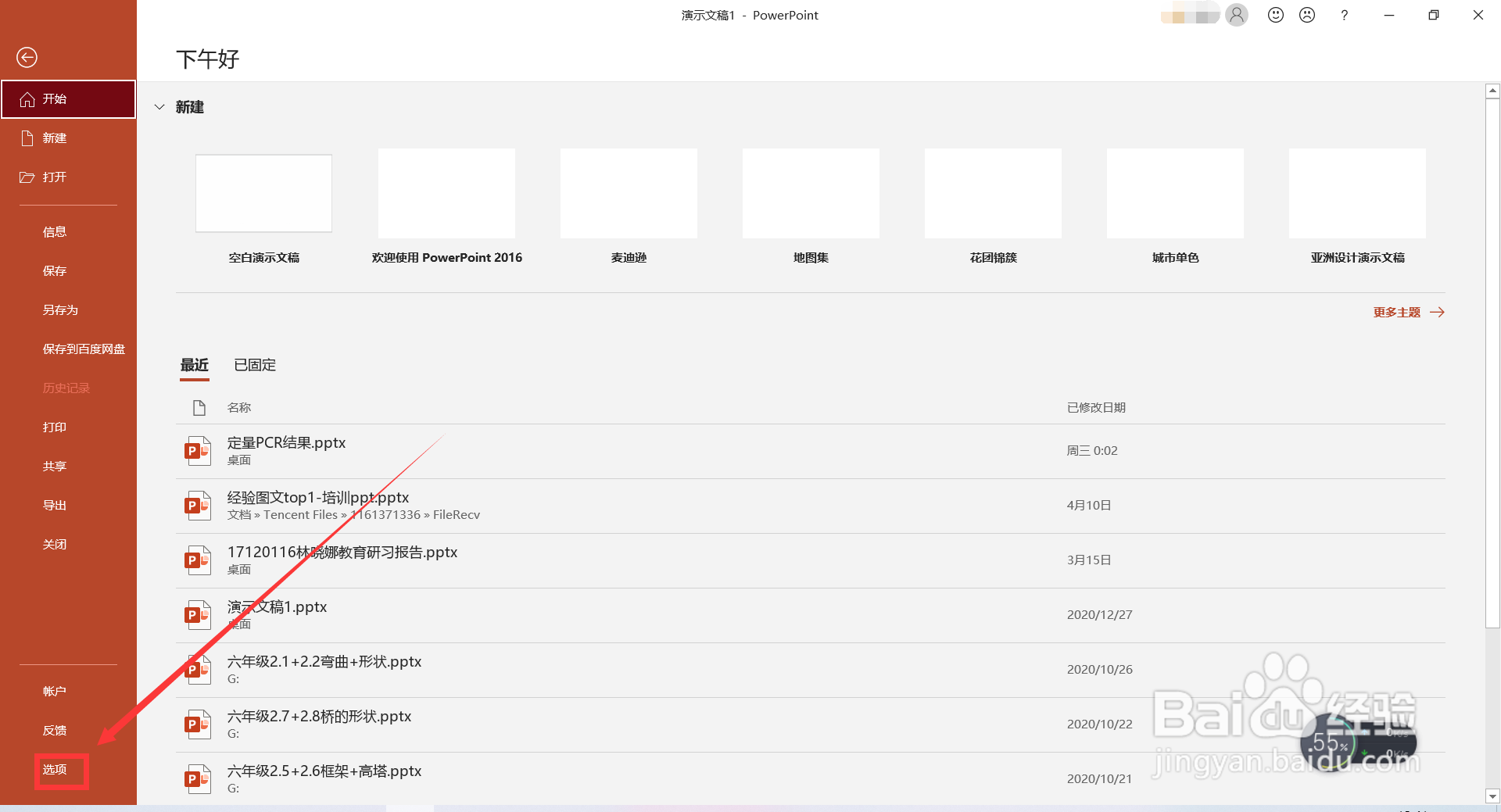Open 信息 in the sidebar
Screen dimensions: 1501x812
point(68,232)
